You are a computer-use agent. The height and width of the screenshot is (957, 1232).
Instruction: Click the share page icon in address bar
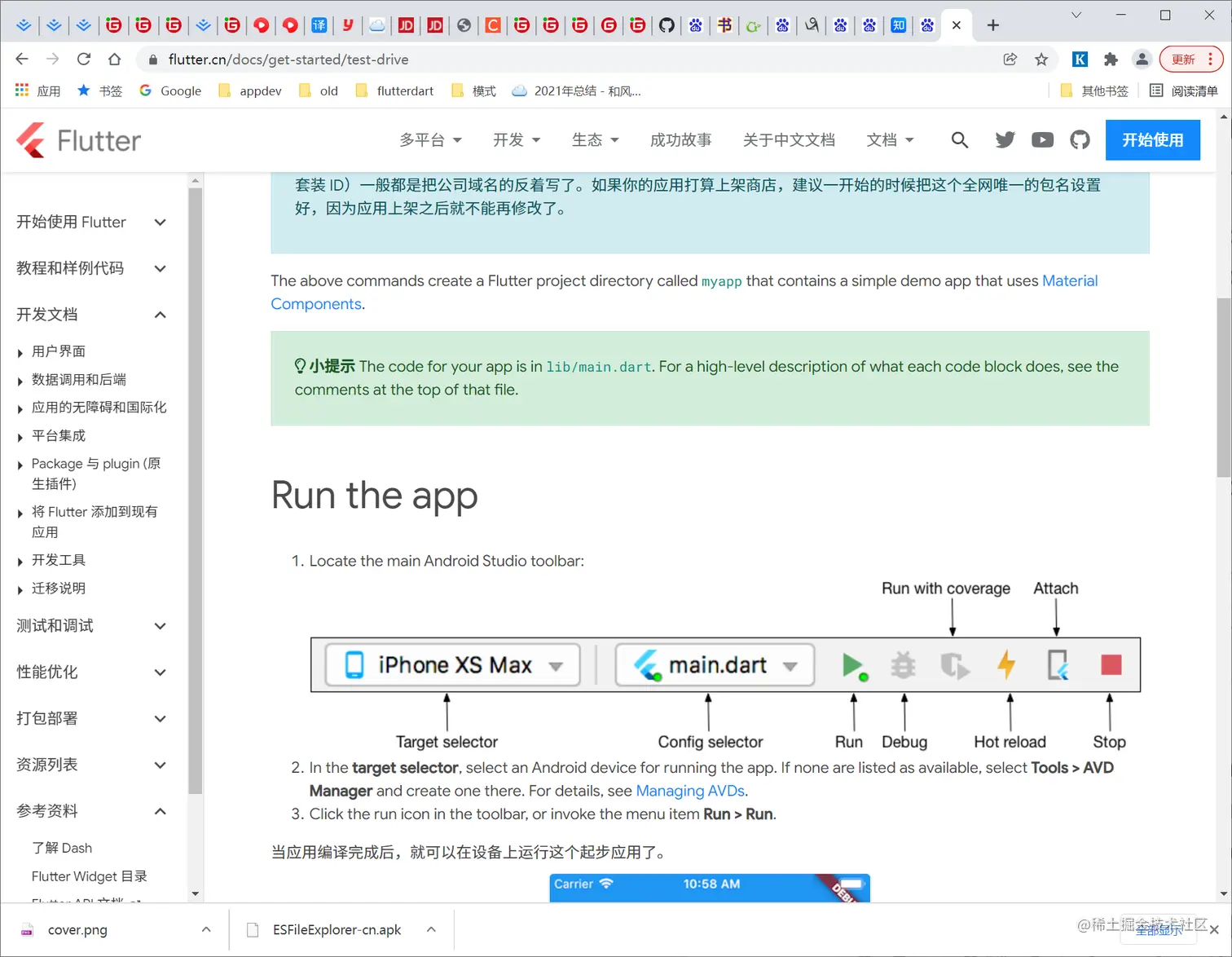[x=1010, y=59]
